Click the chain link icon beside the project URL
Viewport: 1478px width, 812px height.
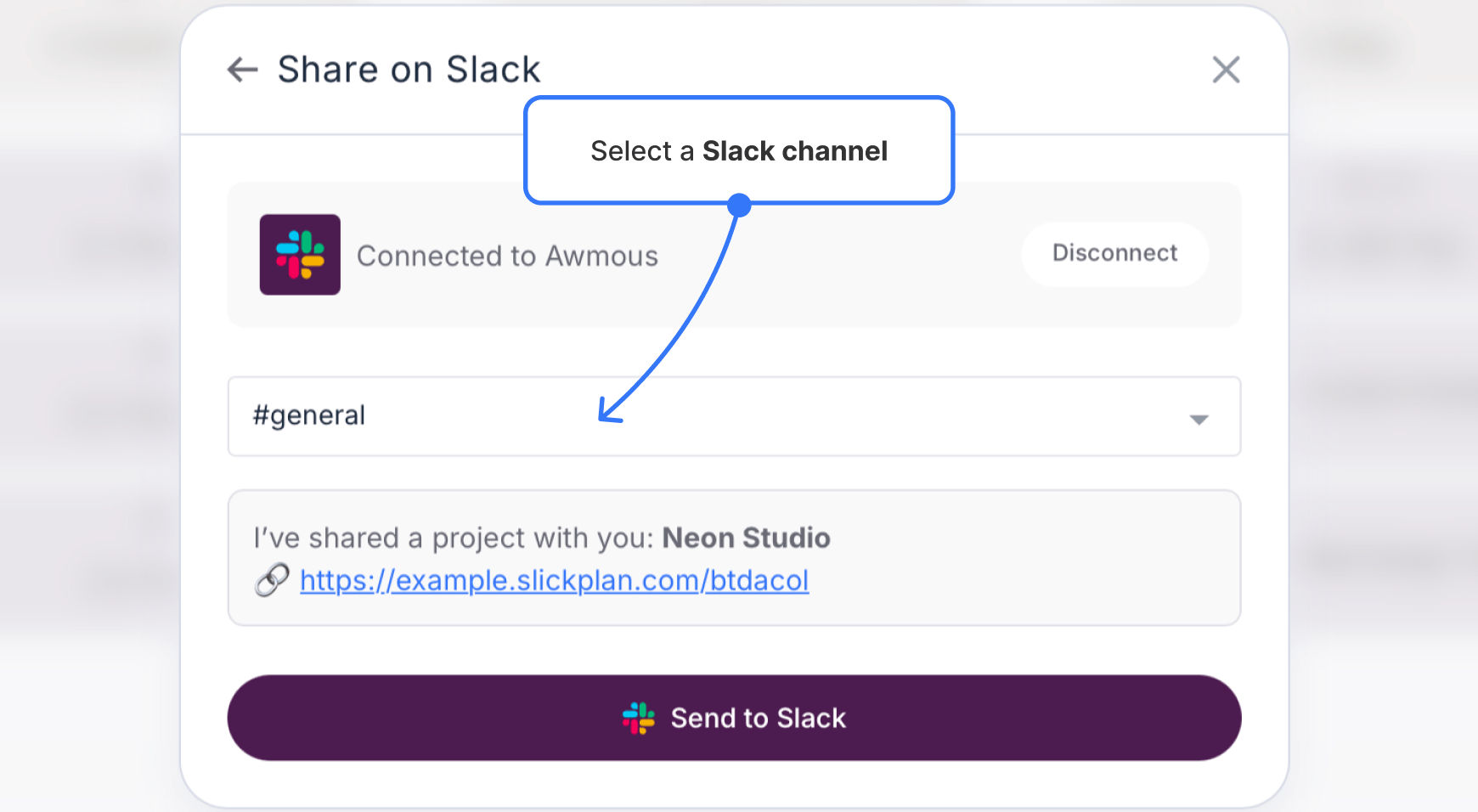[x=270, y=580]
